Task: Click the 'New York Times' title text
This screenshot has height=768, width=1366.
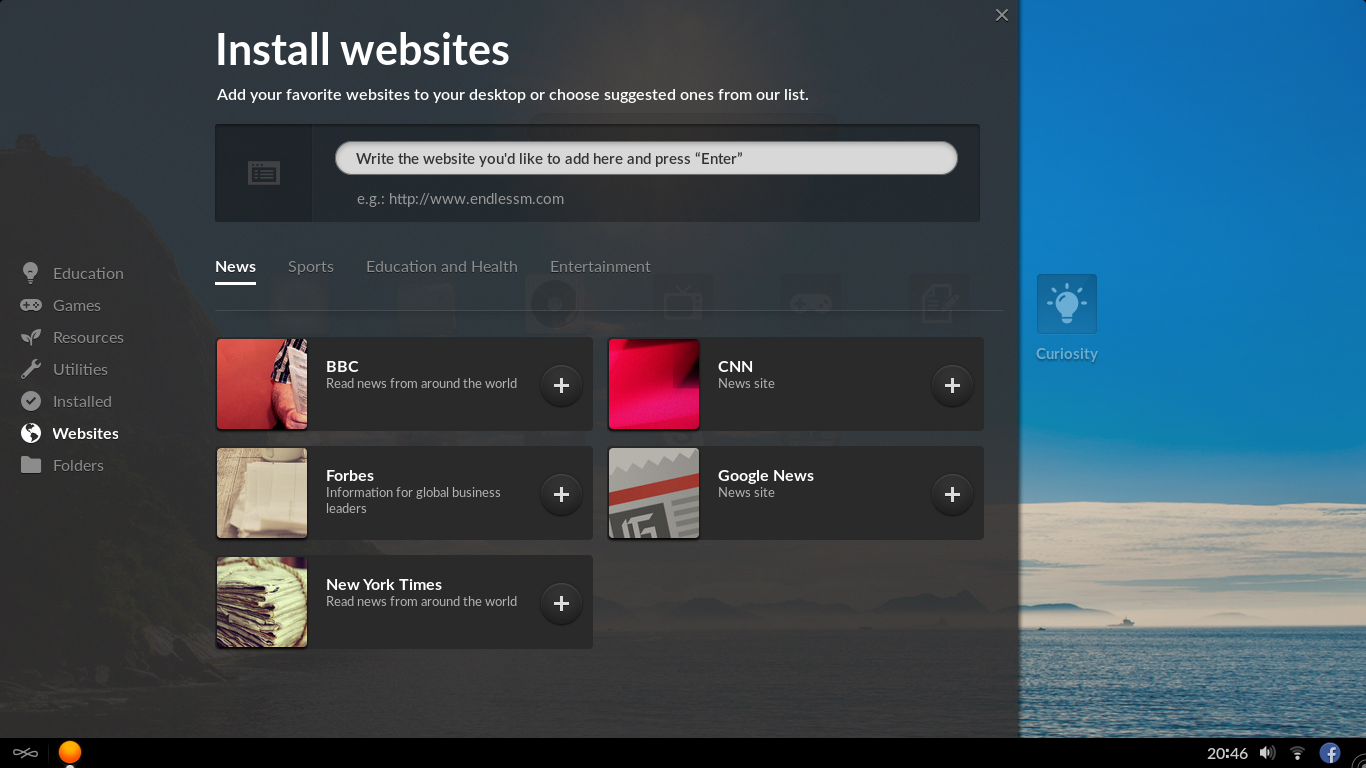Action: click(x=384, y=584)
